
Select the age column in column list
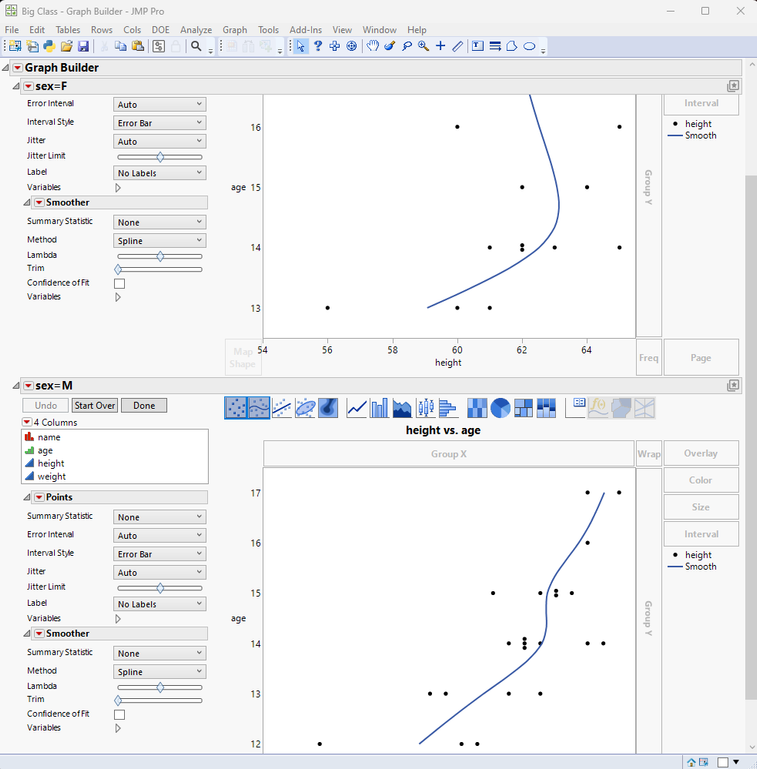click(45, 450)
